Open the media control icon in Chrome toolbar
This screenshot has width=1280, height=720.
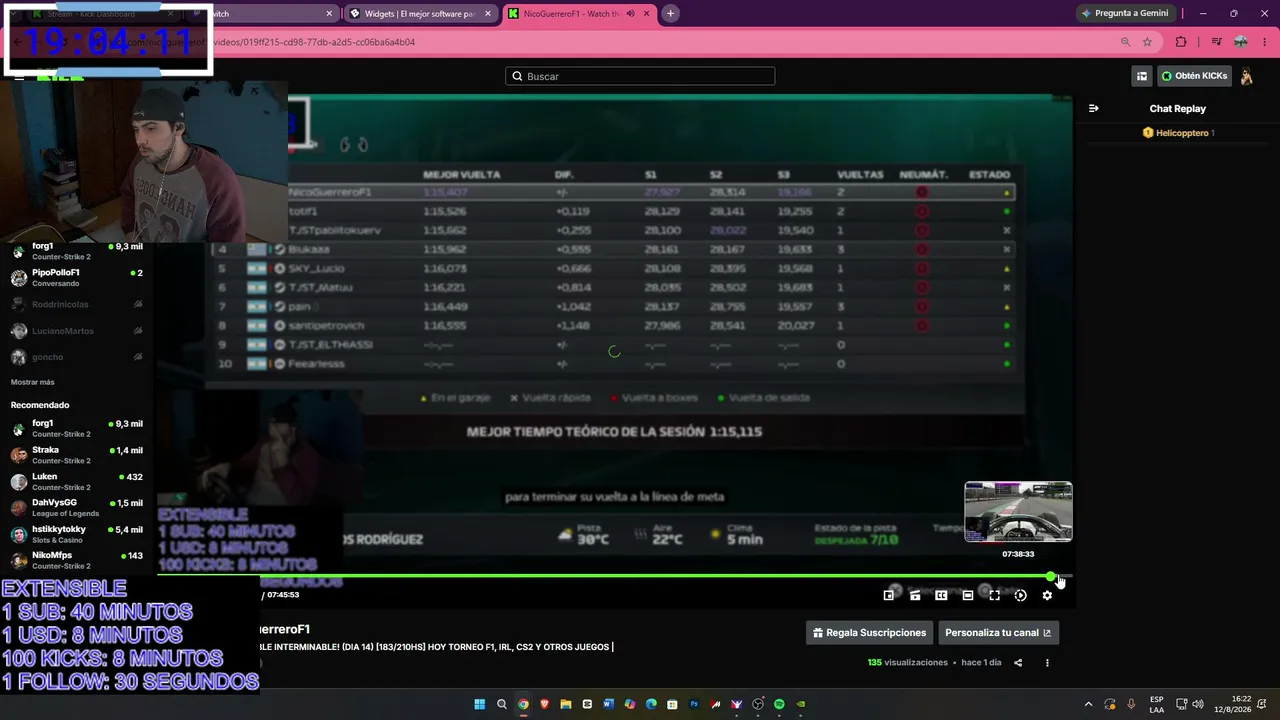coord(1217,42)
